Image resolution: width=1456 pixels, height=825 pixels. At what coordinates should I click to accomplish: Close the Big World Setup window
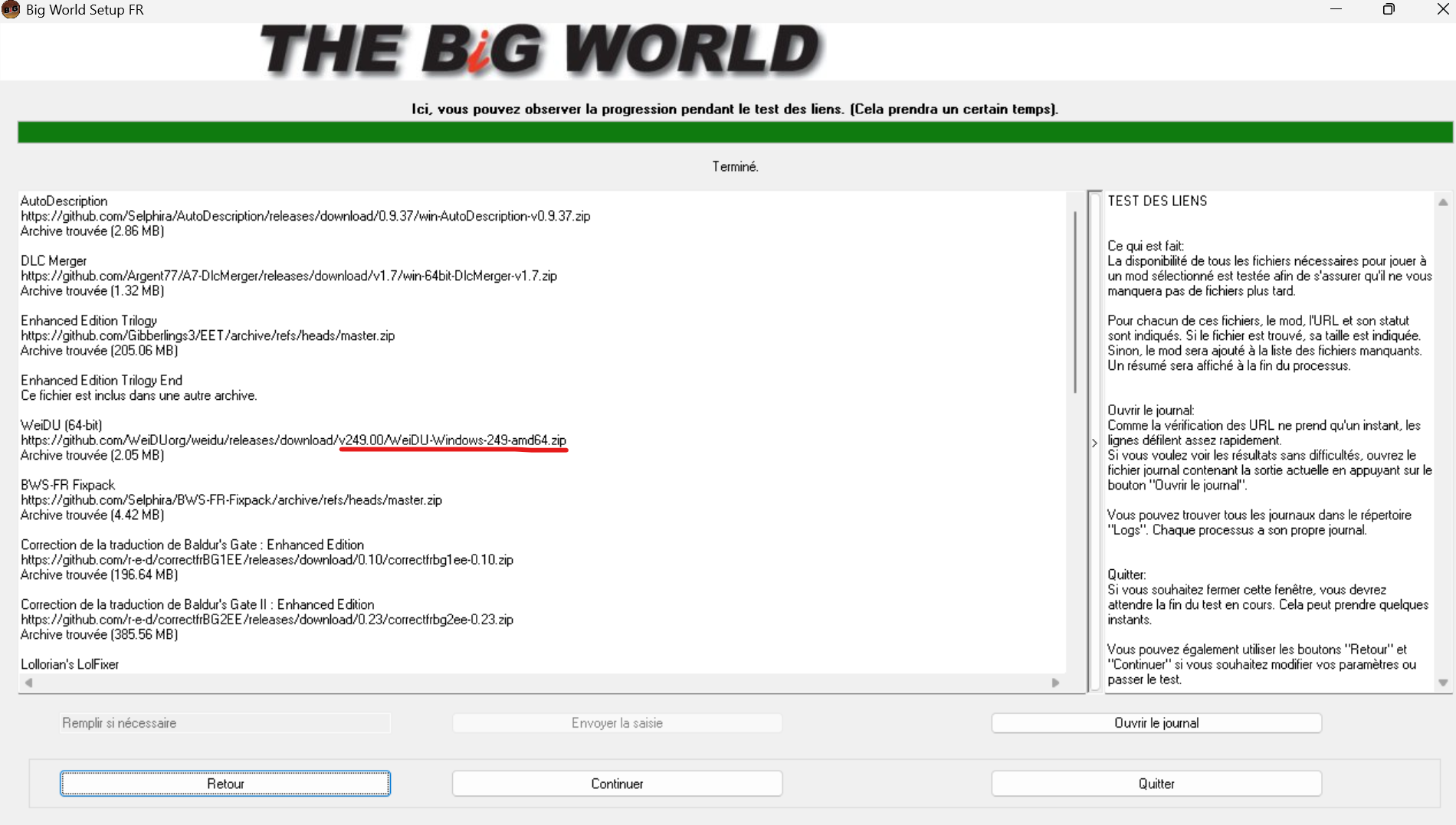[1442, 10]
